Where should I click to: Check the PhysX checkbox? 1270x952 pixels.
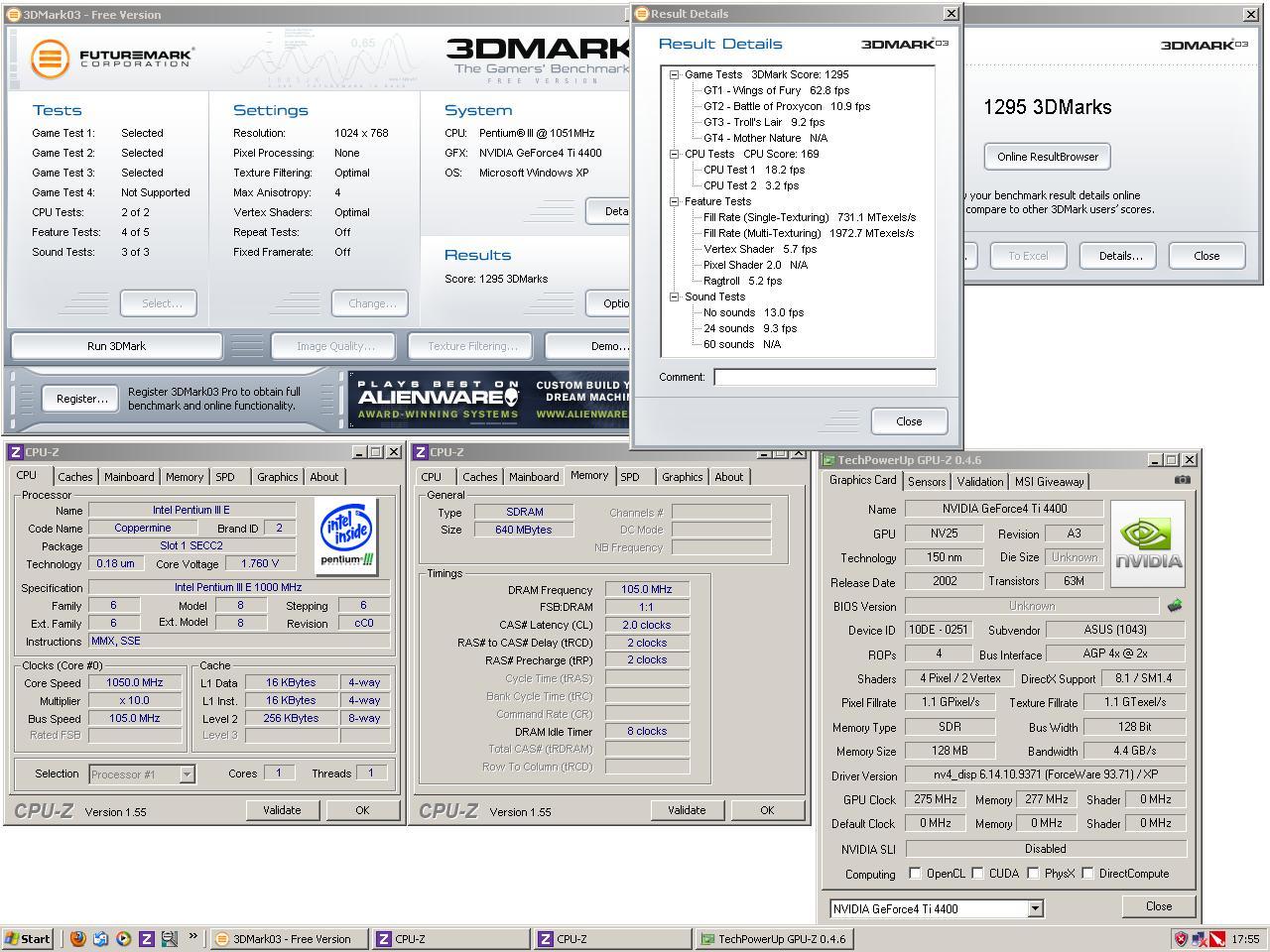click(1034, 874)
